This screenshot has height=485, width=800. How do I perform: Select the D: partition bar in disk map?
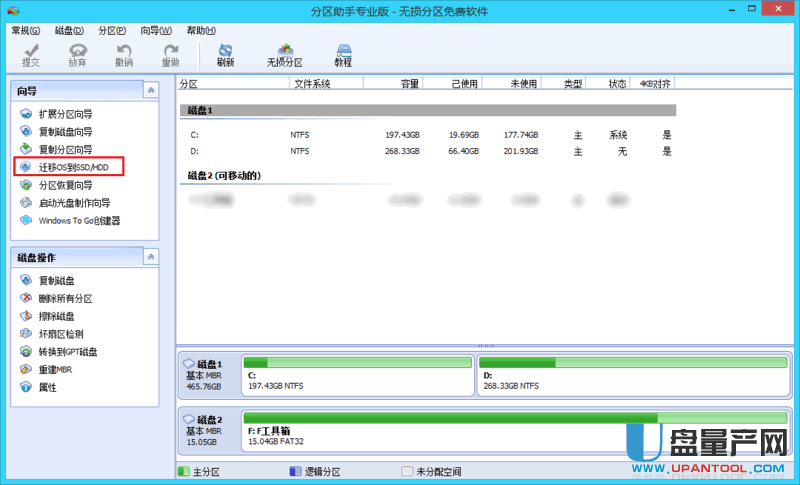point(634,374)
